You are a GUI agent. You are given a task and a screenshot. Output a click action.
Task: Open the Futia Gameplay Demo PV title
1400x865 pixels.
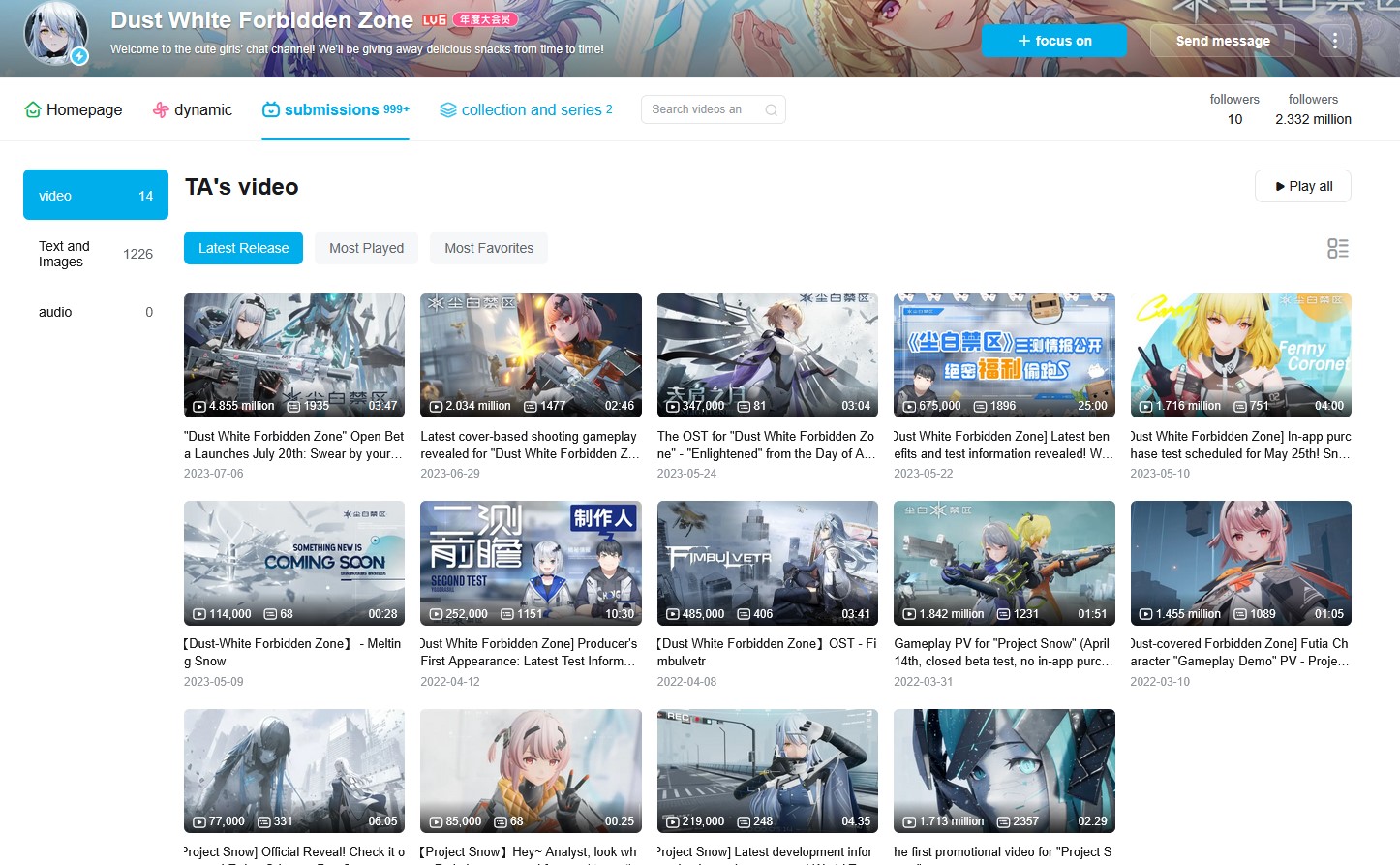pyautogui.click(x=1241, y=652)
